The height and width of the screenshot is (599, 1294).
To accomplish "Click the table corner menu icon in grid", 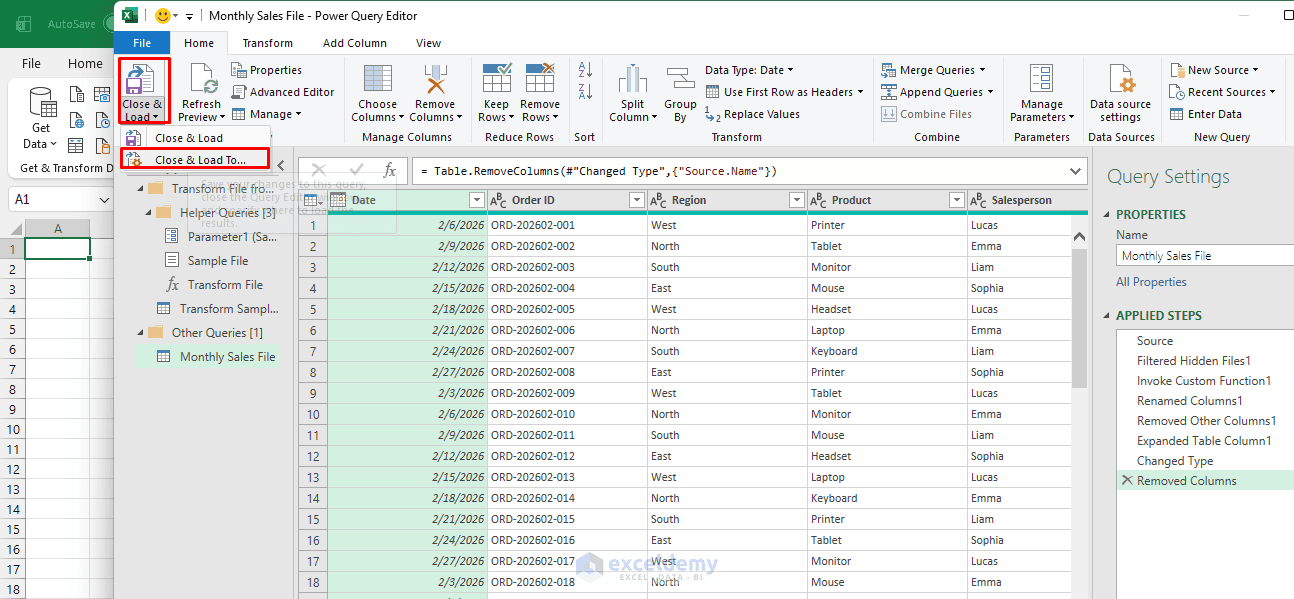I will [313, 201].
